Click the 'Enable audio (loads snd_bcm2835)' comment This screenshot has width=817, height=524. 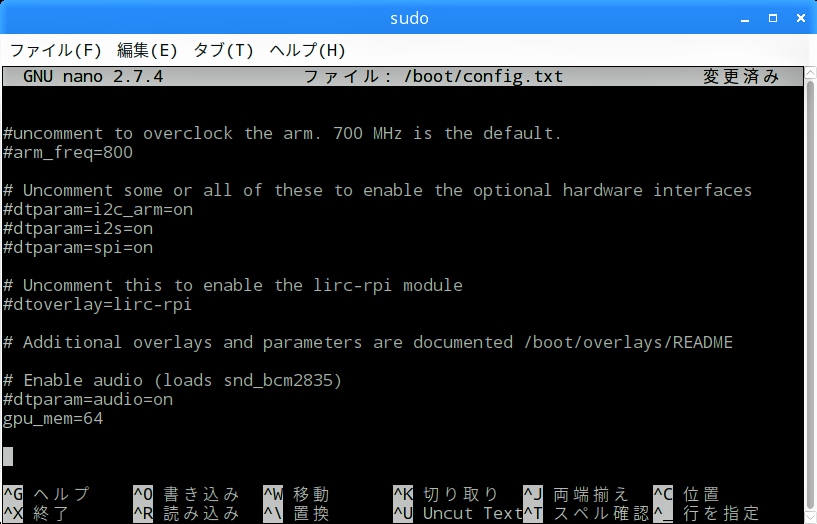pos(172,380)
